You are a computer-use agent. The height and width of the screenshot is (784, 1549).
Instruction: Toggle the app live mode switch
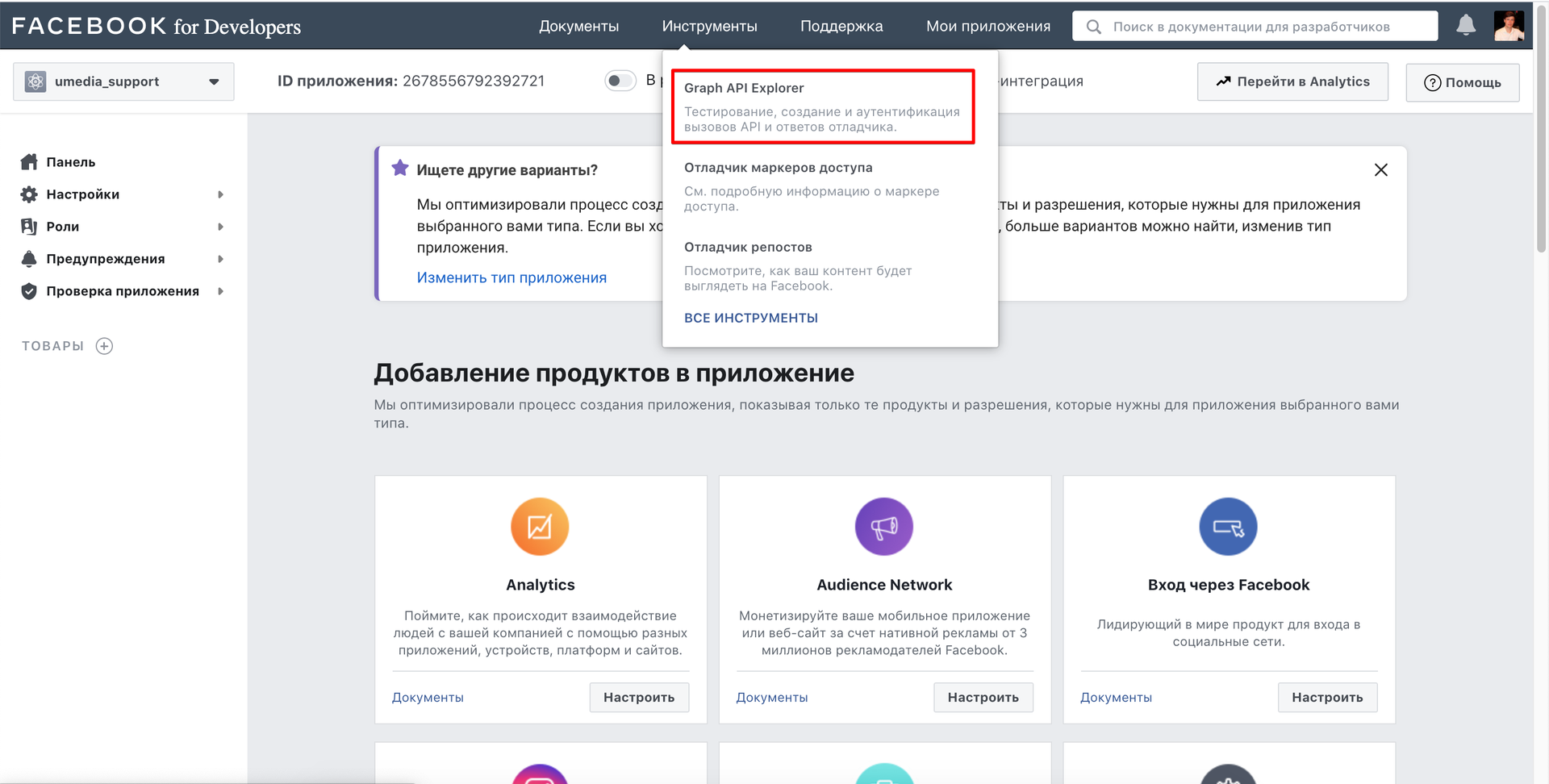tap(620, 81)
